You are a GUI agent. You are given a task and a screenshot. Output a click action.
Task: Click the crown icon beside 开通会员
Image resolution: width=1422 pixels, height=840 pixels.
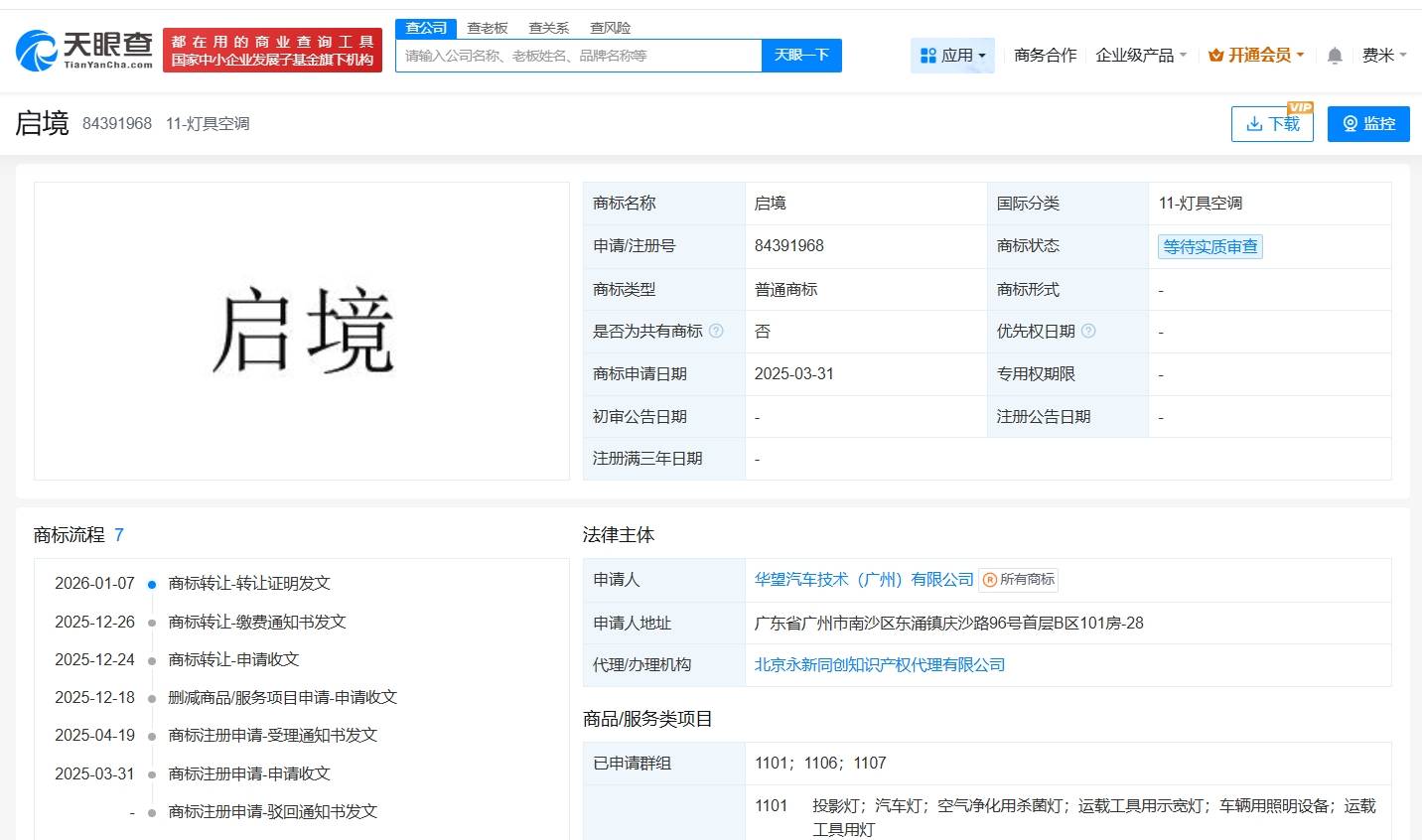point(1213,56)
